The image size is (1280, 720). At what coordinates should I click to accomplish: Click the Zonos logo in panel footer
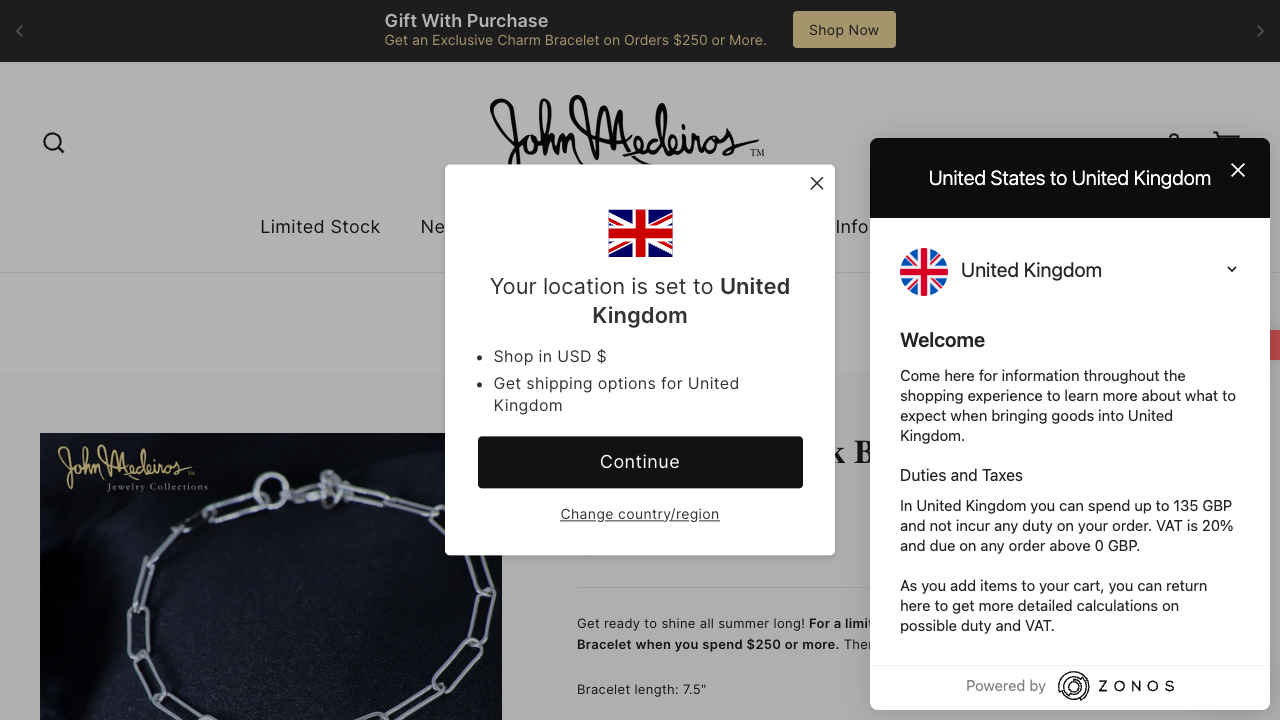point(1116,686)
